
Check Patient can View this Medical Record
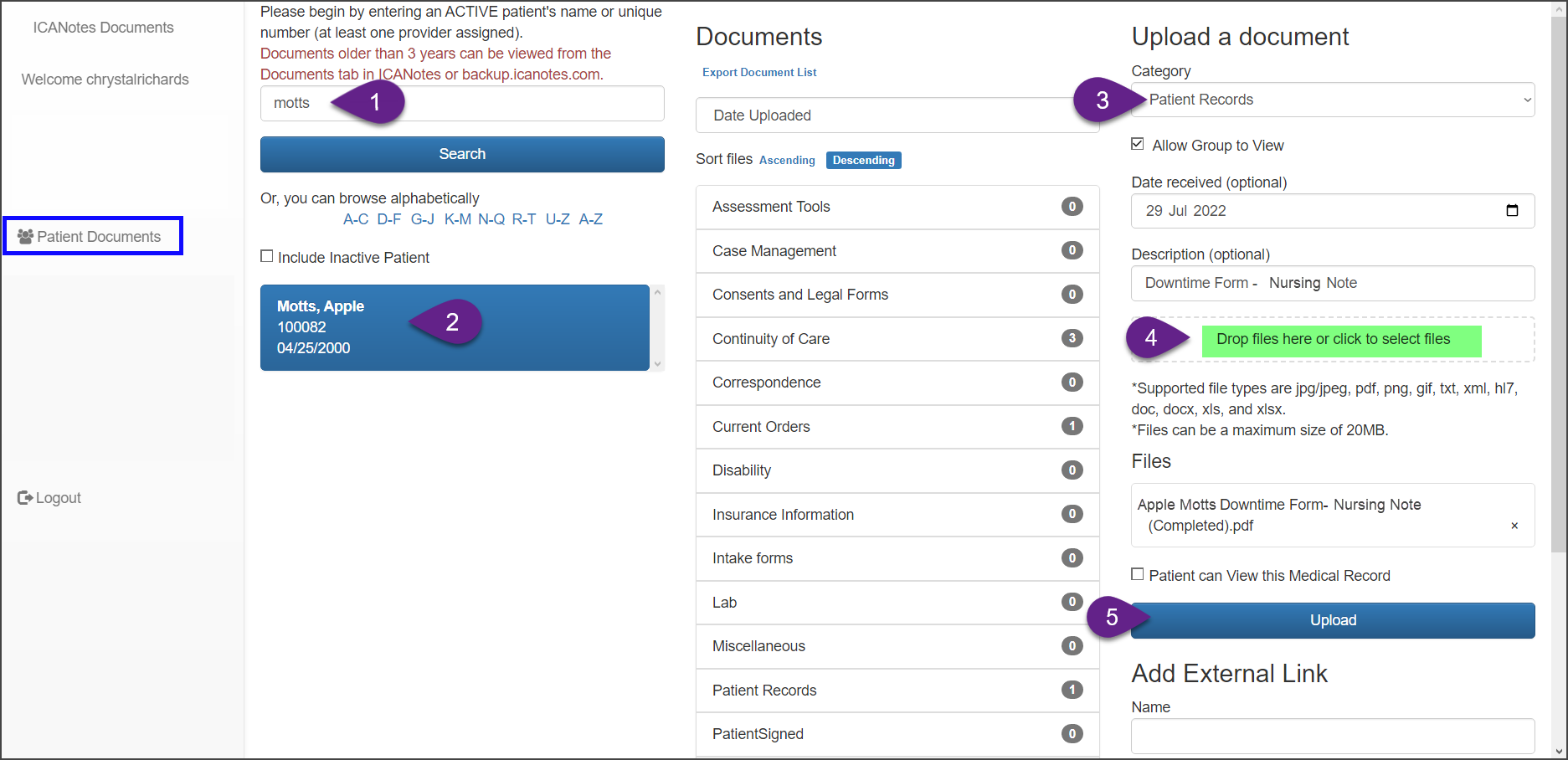1138,574
